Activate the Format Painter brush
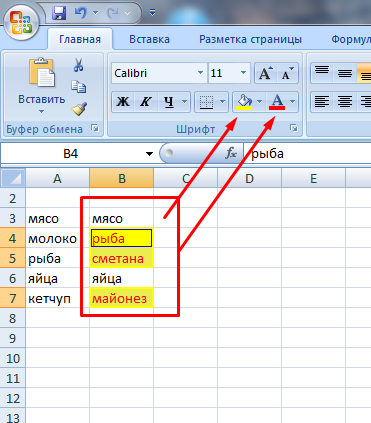Viewport: 371px width, 423px height. pos(79,109)
